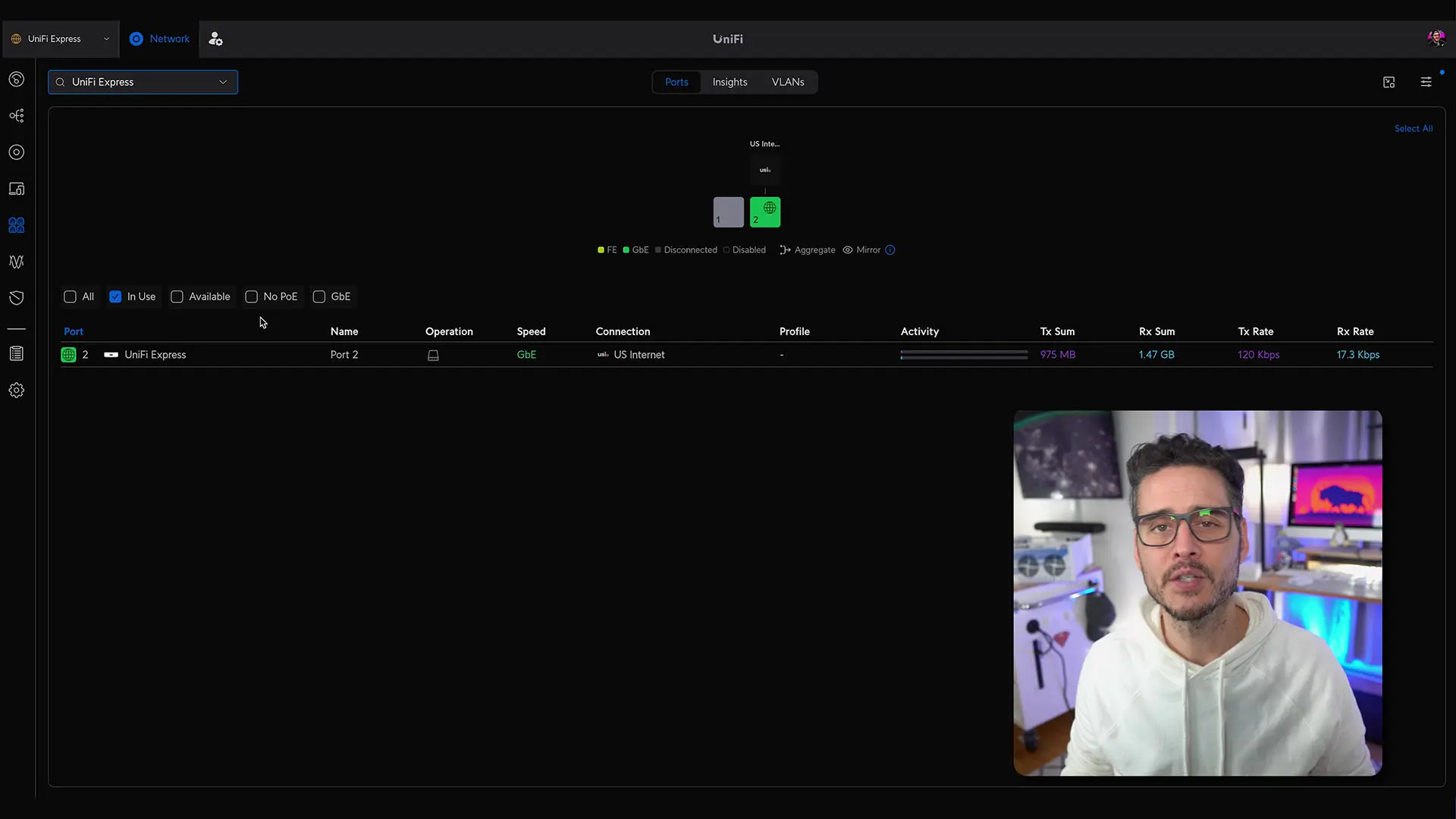Click the info icon next to Mirror

[890, 250]
